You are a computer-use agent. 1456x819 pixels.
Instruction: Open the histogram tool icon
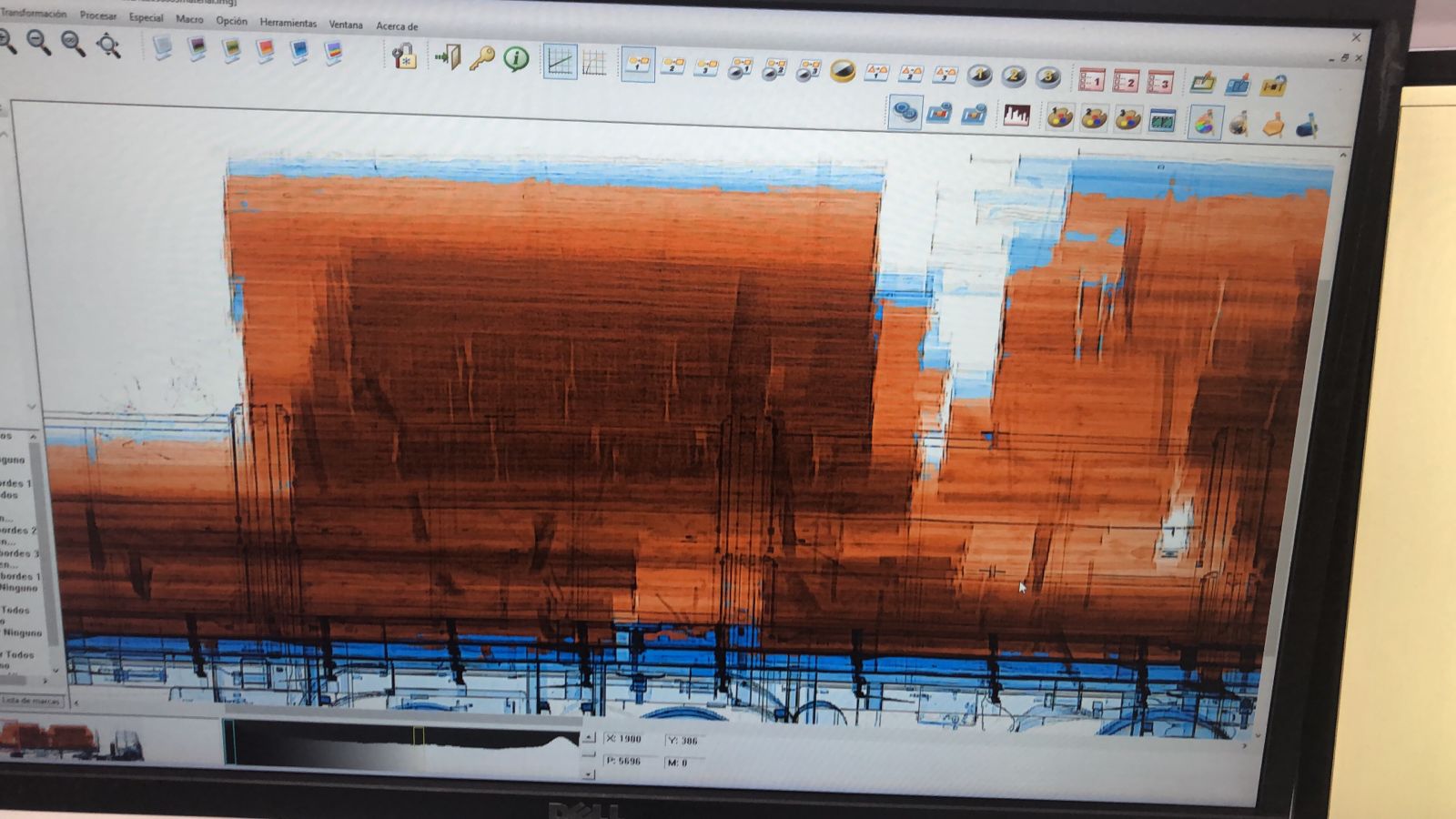tap(1016, 116)
